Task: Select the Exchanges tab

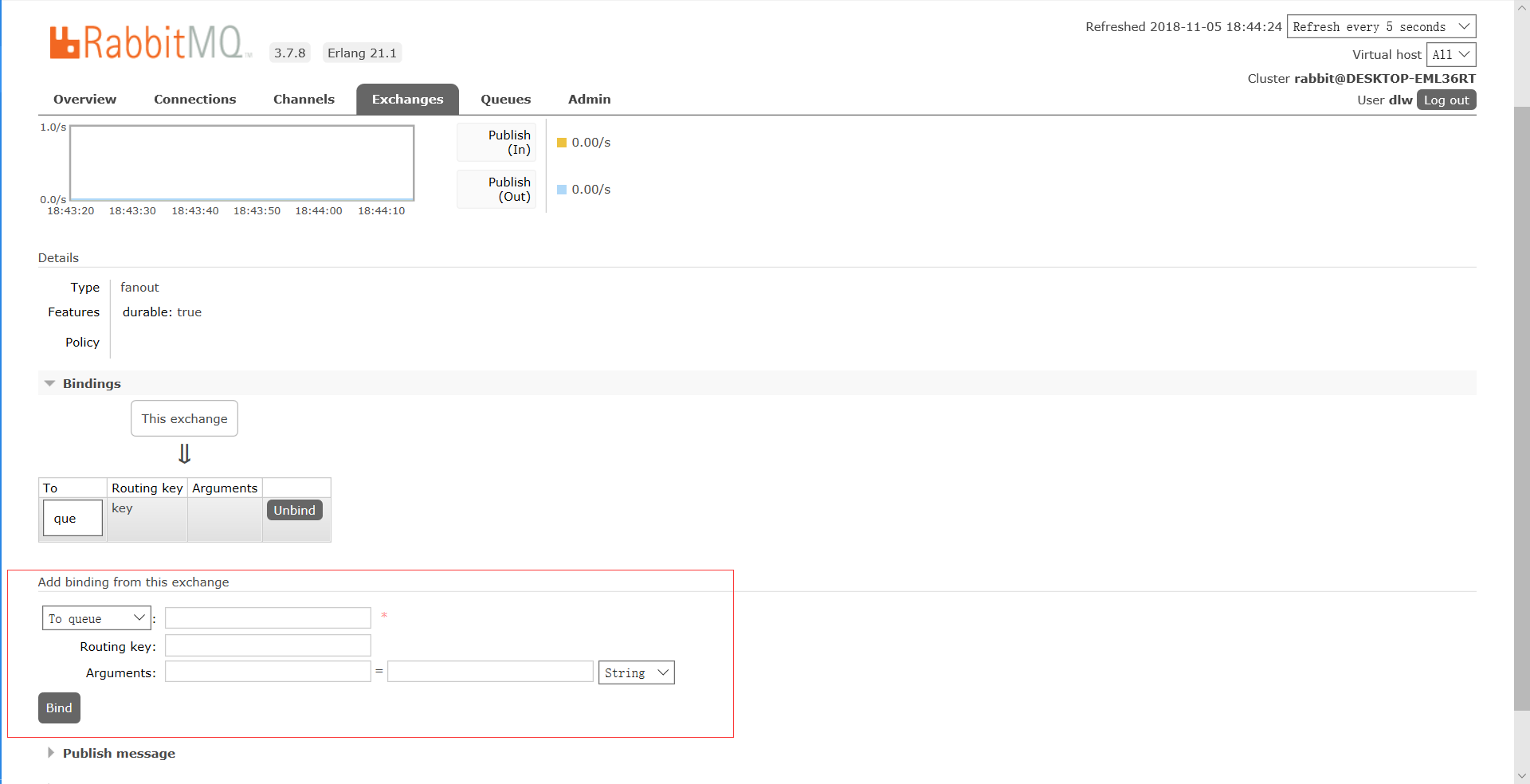Action: pos(407,99)
